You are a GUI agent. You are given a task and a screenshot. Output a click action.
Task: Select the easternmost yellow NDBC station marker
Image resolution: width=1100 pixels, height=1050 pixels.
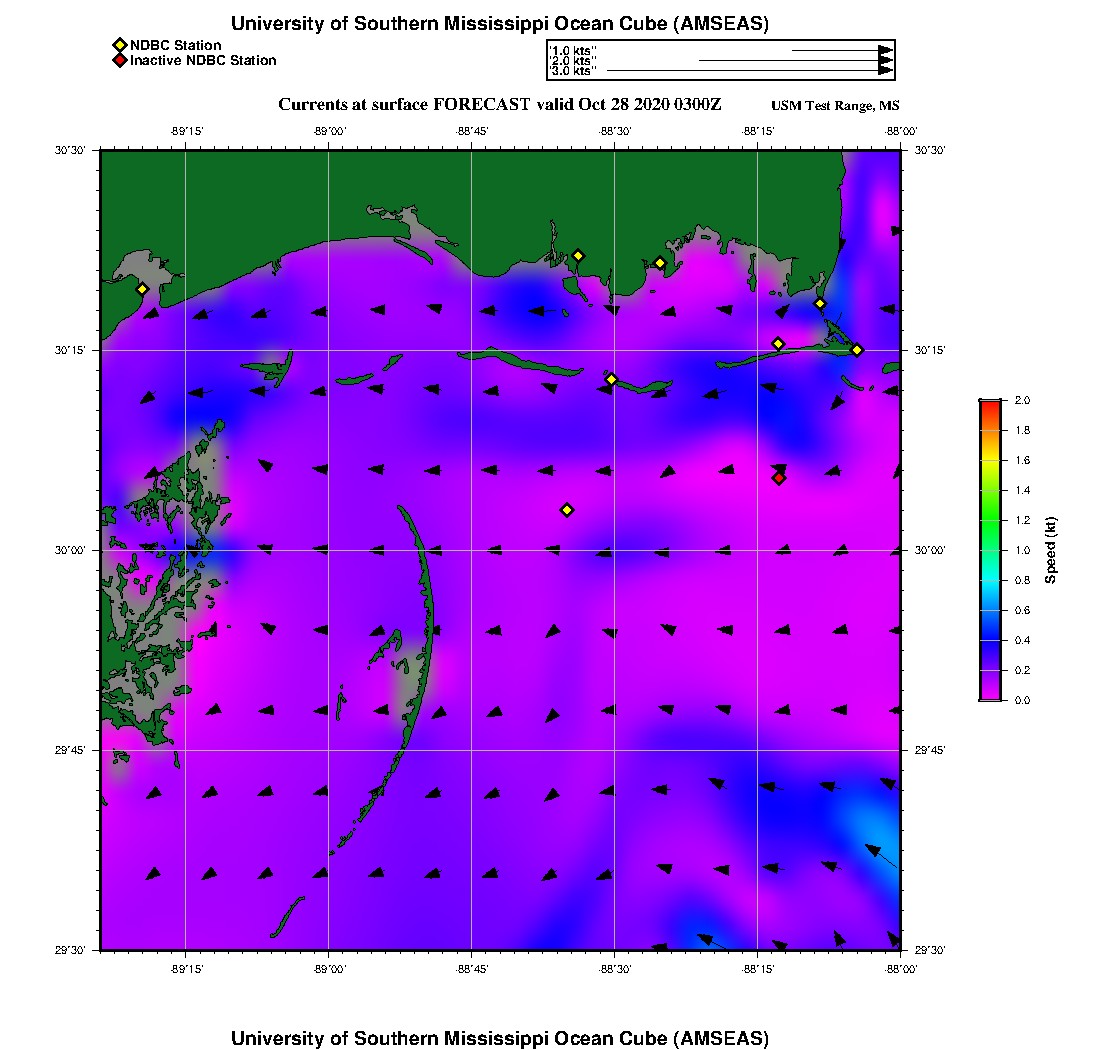coord(857,350)
